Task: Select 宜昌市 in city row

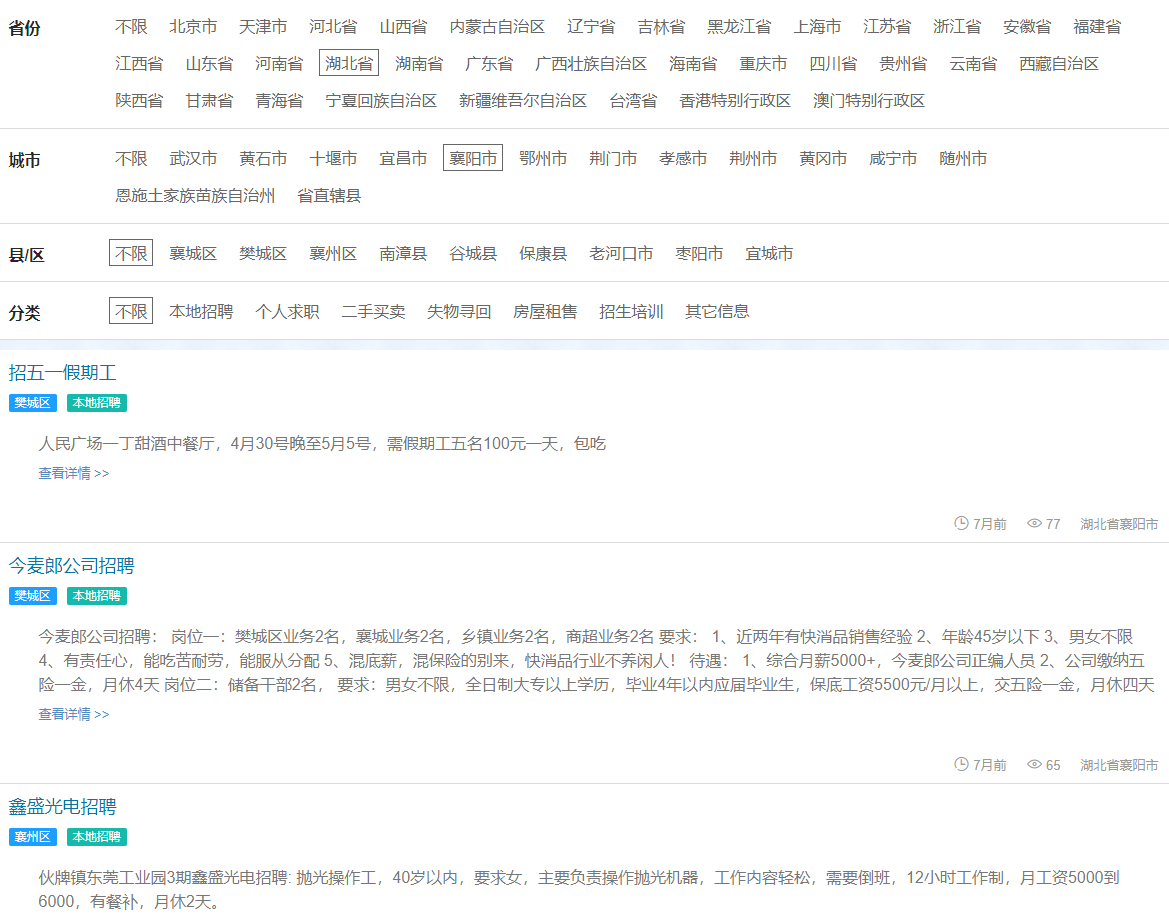Action: point(403,159)
